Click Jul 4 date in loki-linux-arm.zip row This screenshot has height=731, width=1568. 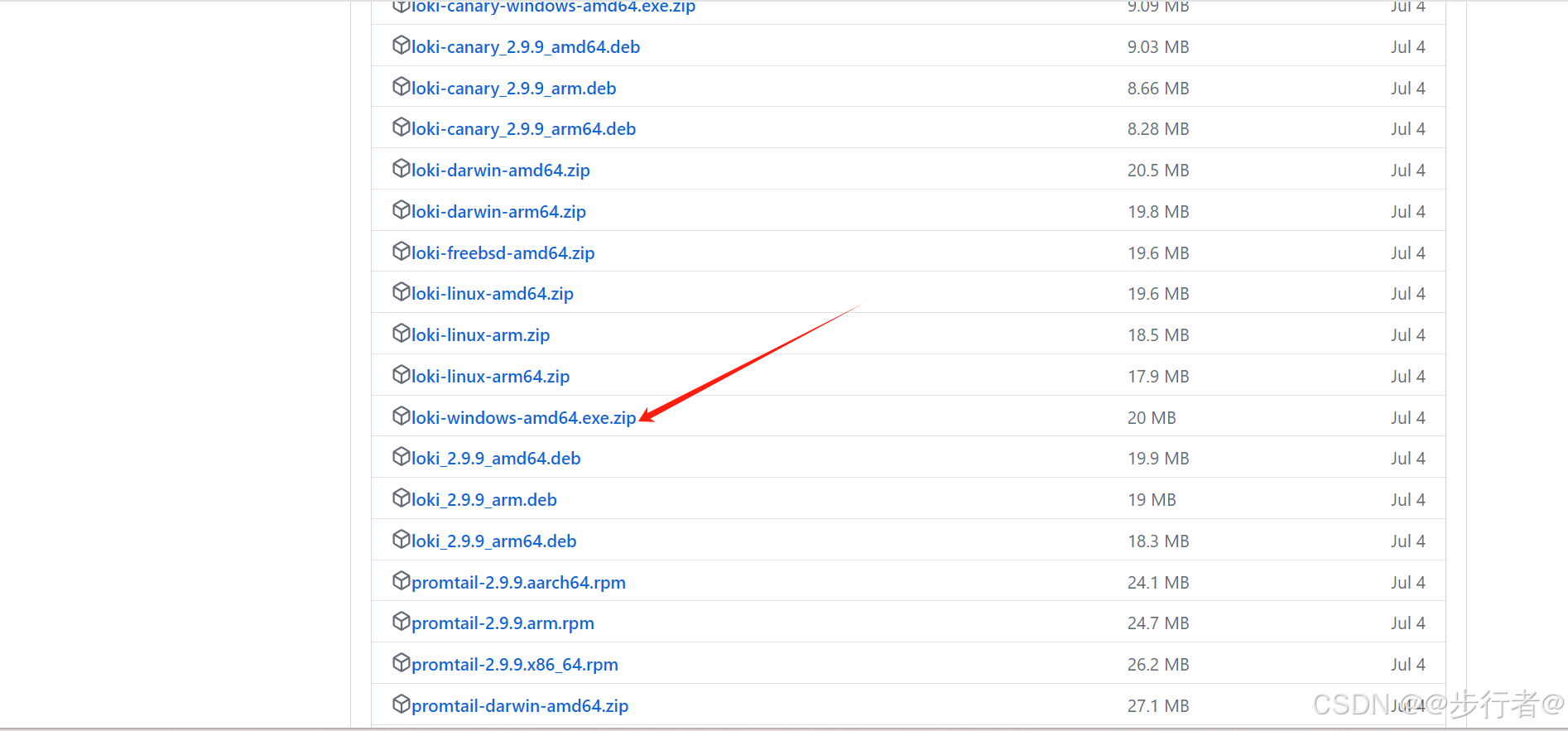1408,335
